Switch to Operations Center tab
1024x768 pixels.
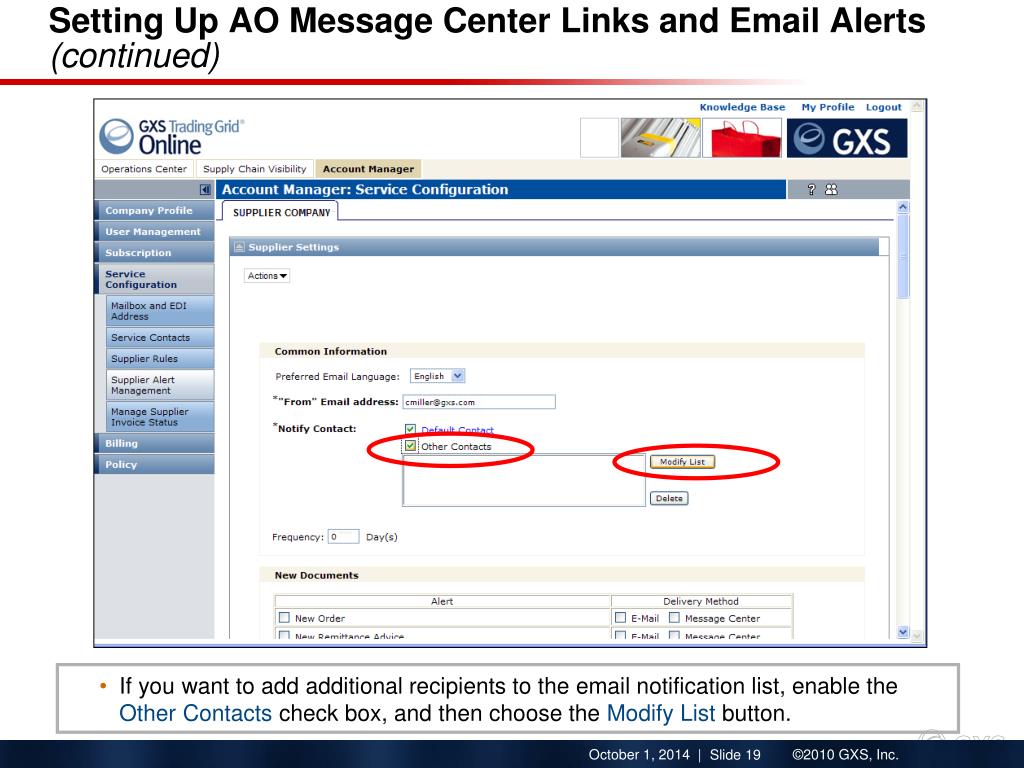144,168
